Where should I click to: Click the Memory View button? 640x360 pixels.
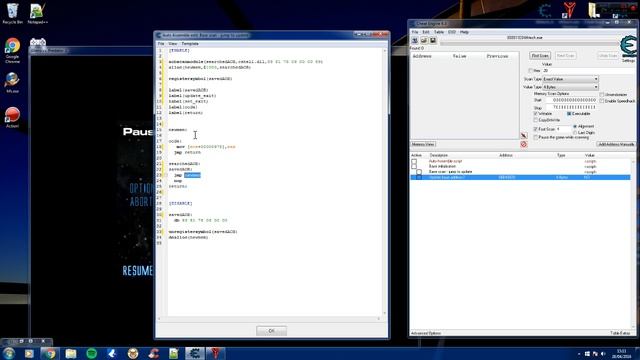click(423, 144)
